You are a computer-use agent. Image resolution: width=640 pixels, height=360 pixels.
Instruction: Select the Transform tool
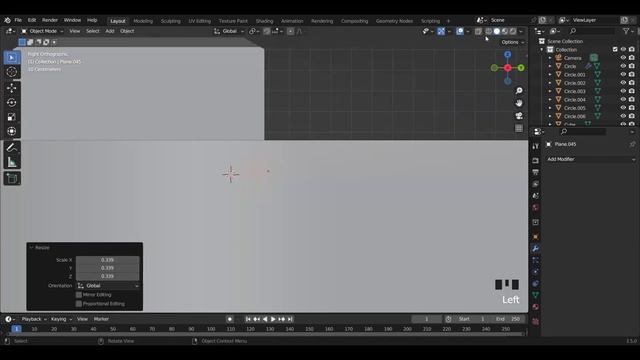(12, 131)
